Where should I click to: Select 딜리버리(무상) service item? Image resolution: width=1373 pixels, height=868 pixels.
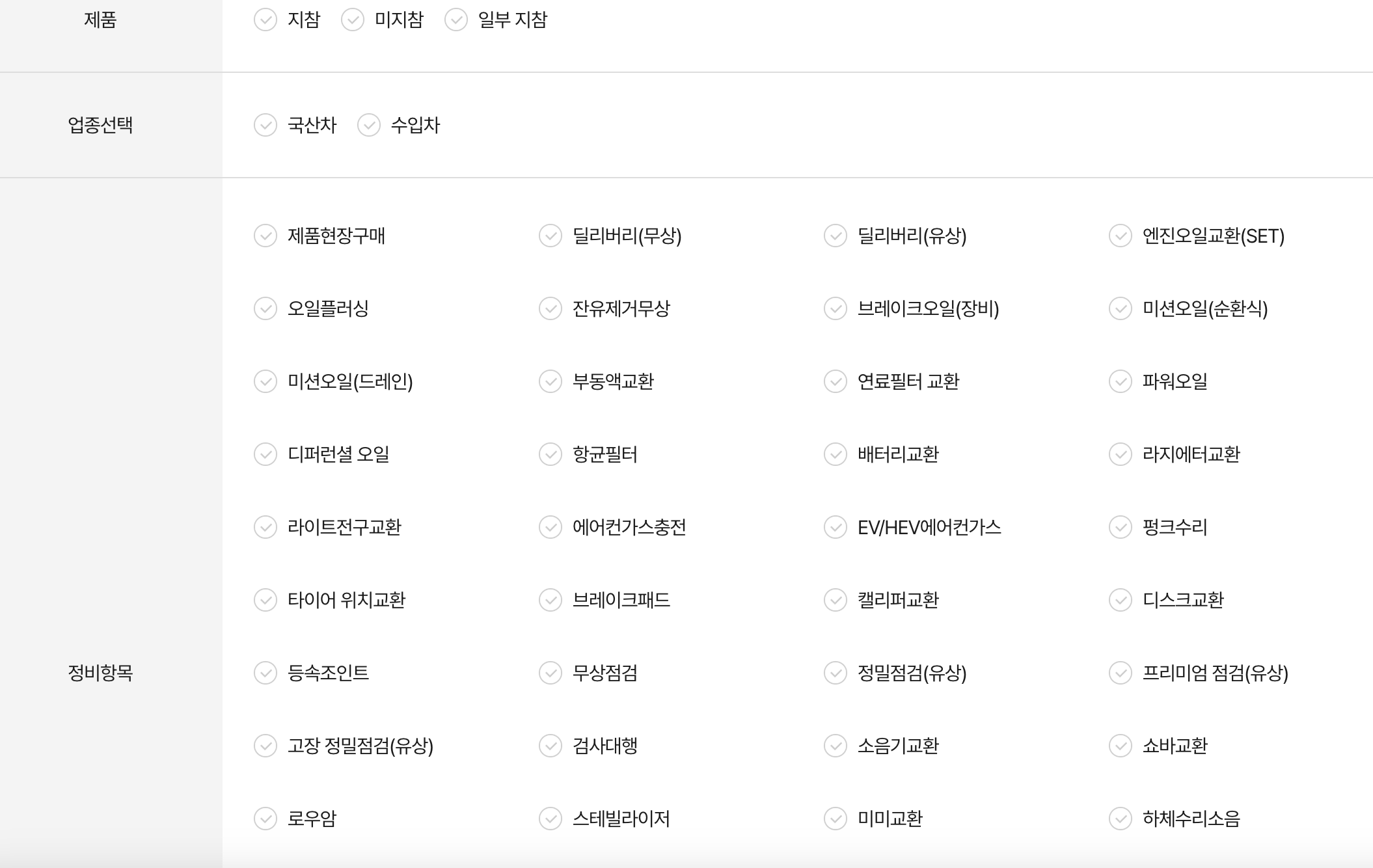tap(549, 237)
